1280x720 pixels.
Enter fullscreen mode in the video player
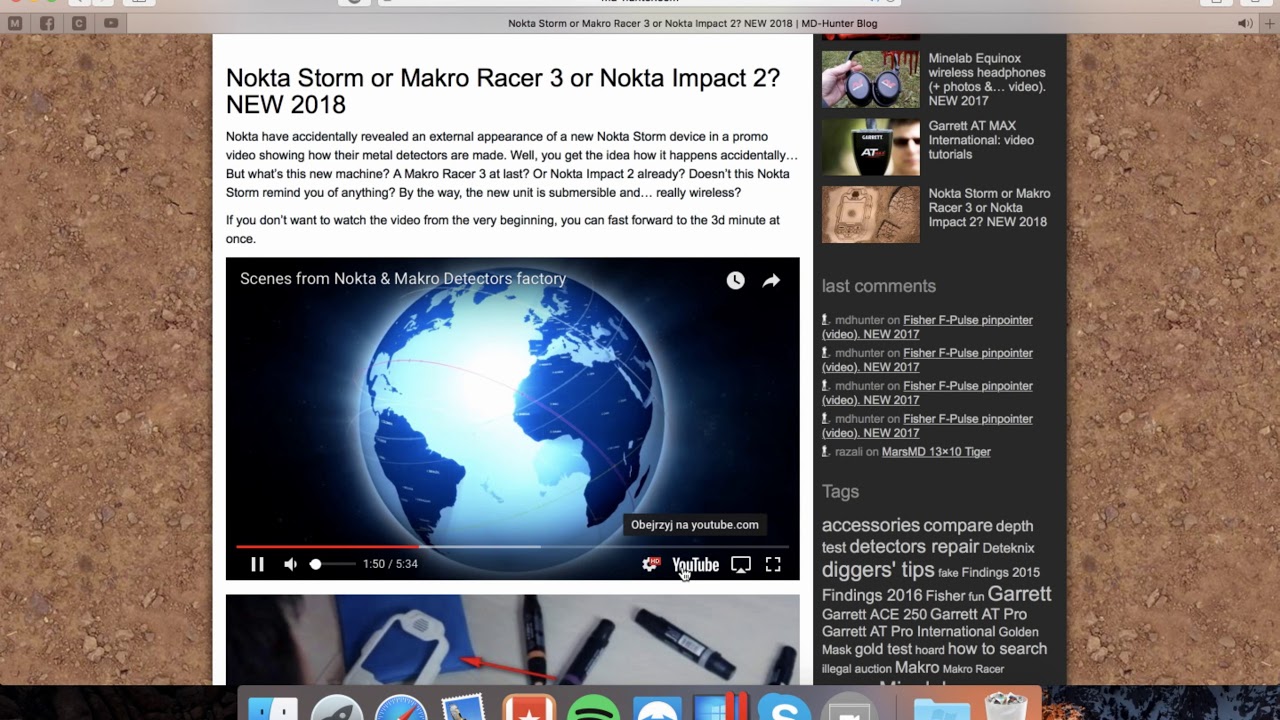[x=773, y=564]
